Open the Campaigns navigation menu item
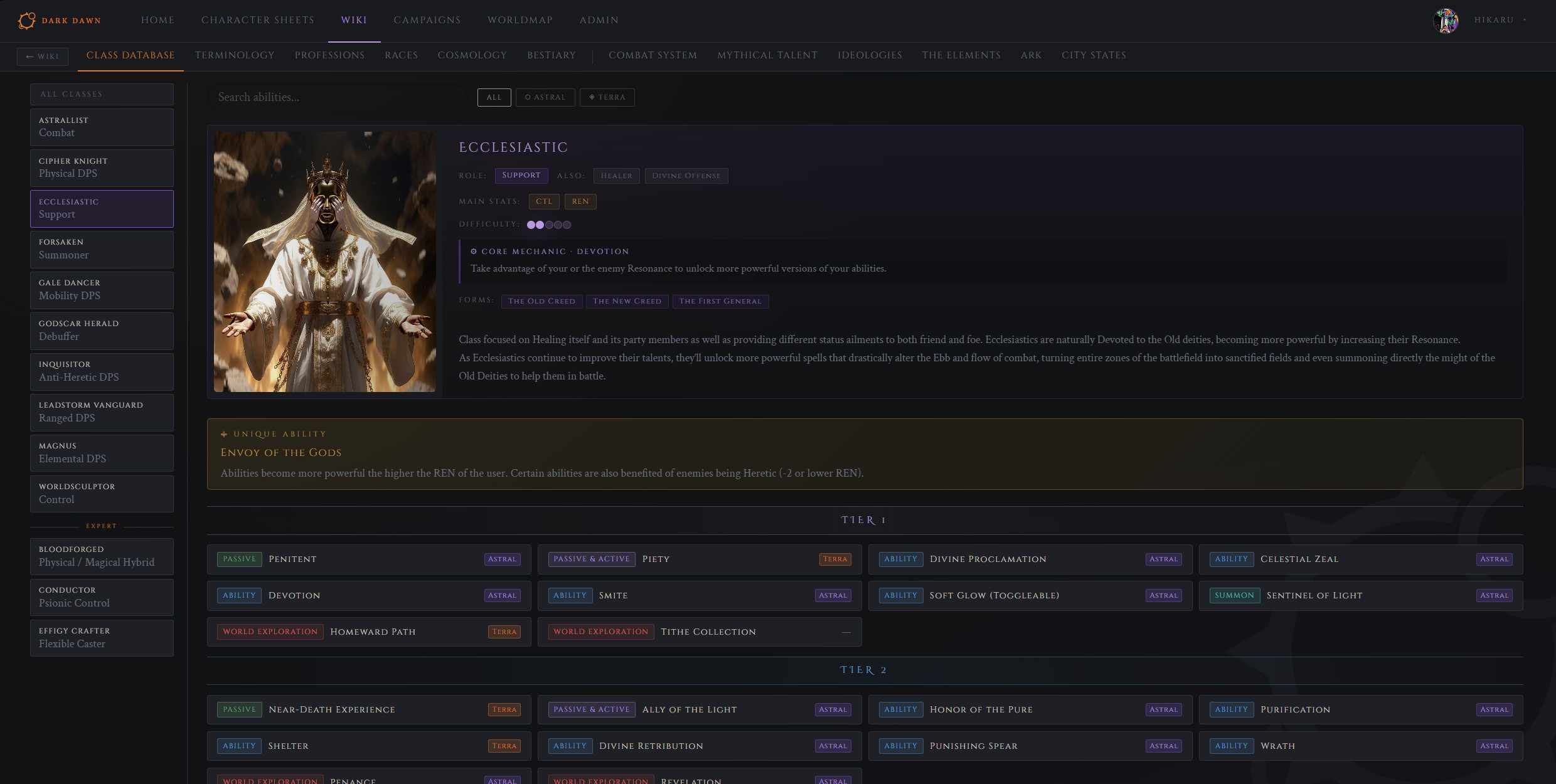Screen dimensions: 1556x784 [x=427, y=20]
